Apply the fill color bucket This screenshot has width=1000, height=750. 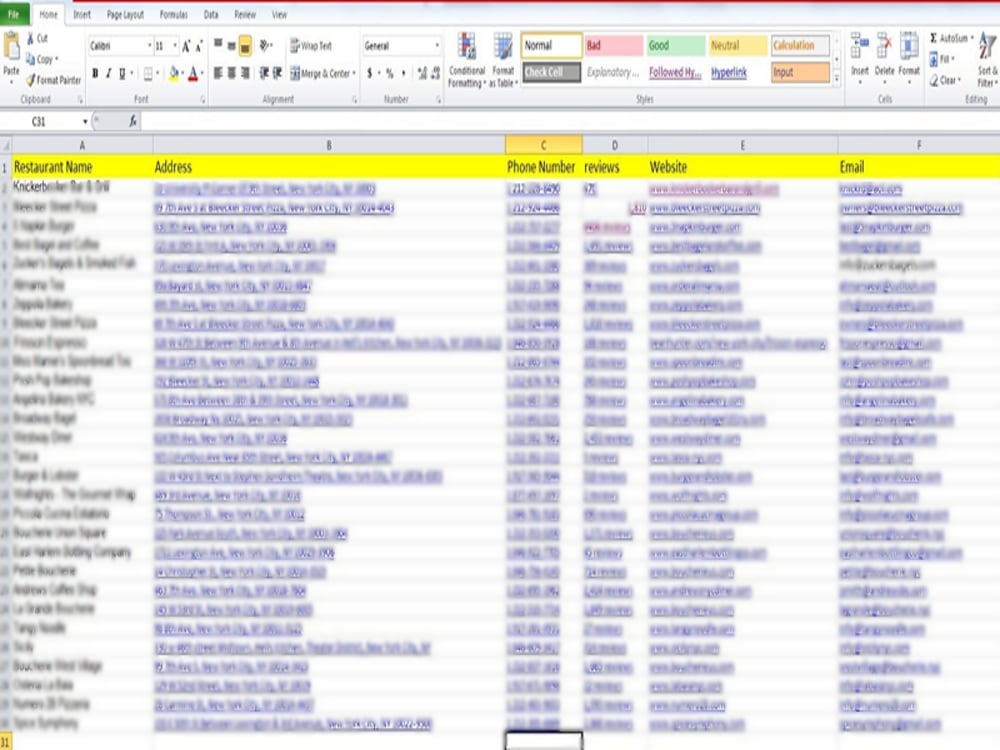tap(173, 74)
